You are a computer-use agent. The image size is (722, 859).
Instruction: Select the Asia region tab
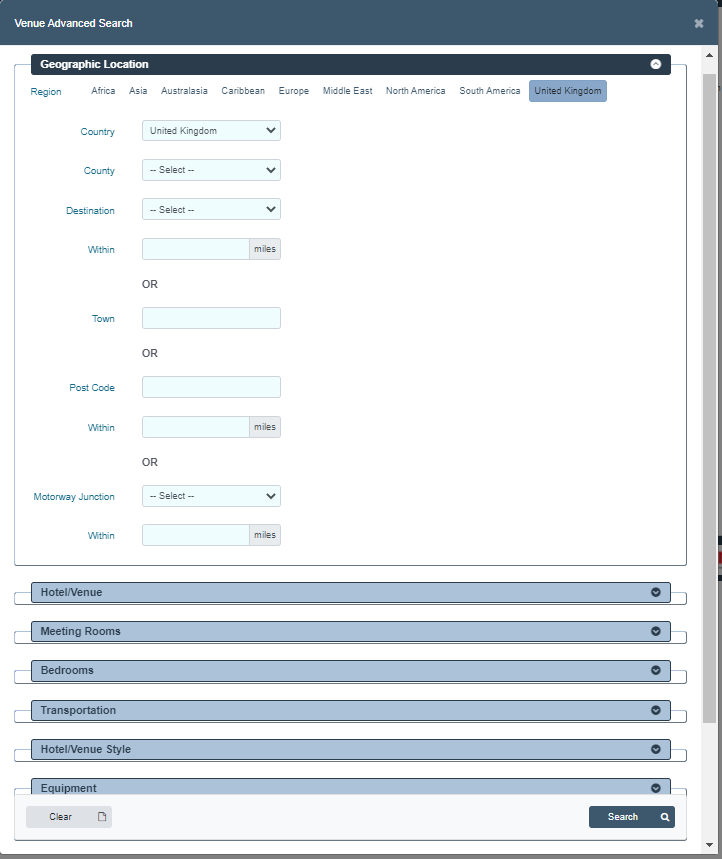tap(138, 91)
